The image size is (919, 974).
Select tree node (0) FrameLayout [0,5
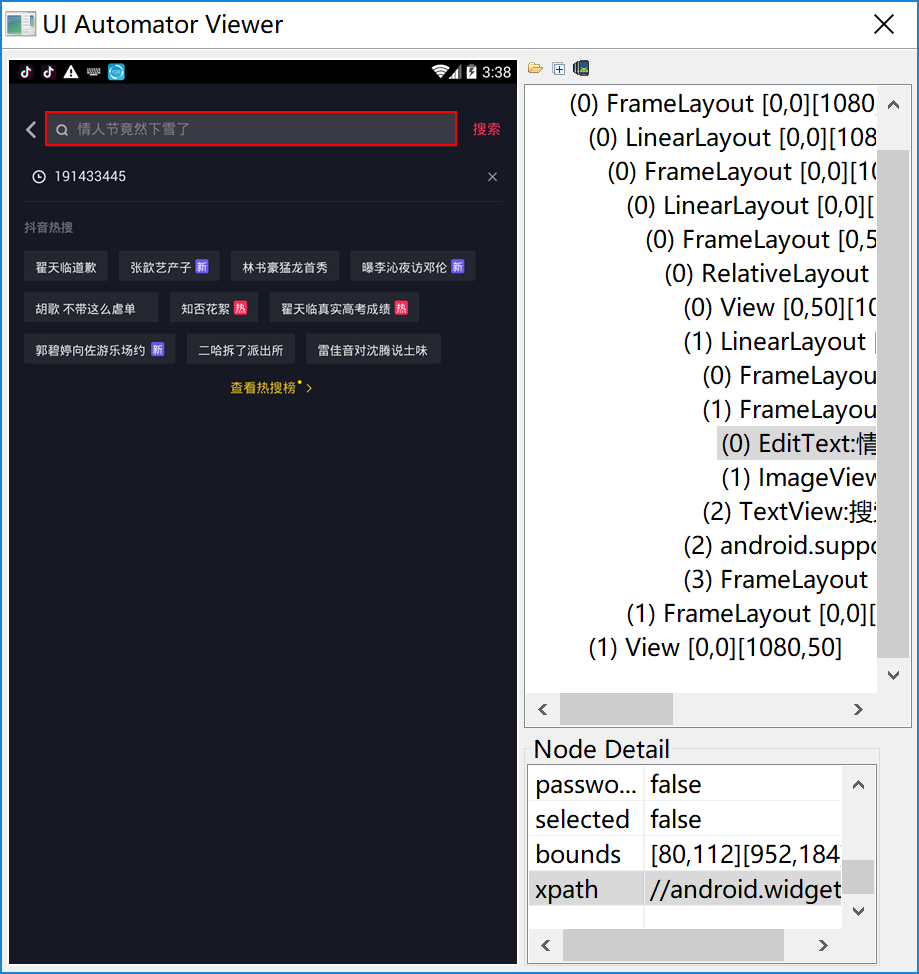coord(761,240)
